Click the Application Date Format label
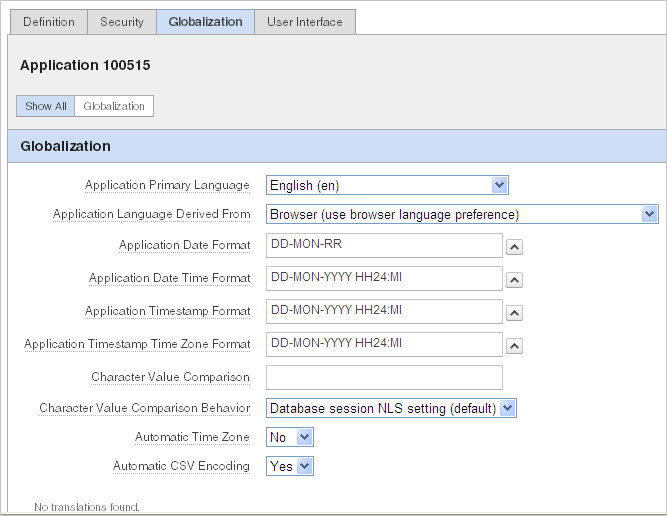The image size is (667, 516). pos(185,245)
